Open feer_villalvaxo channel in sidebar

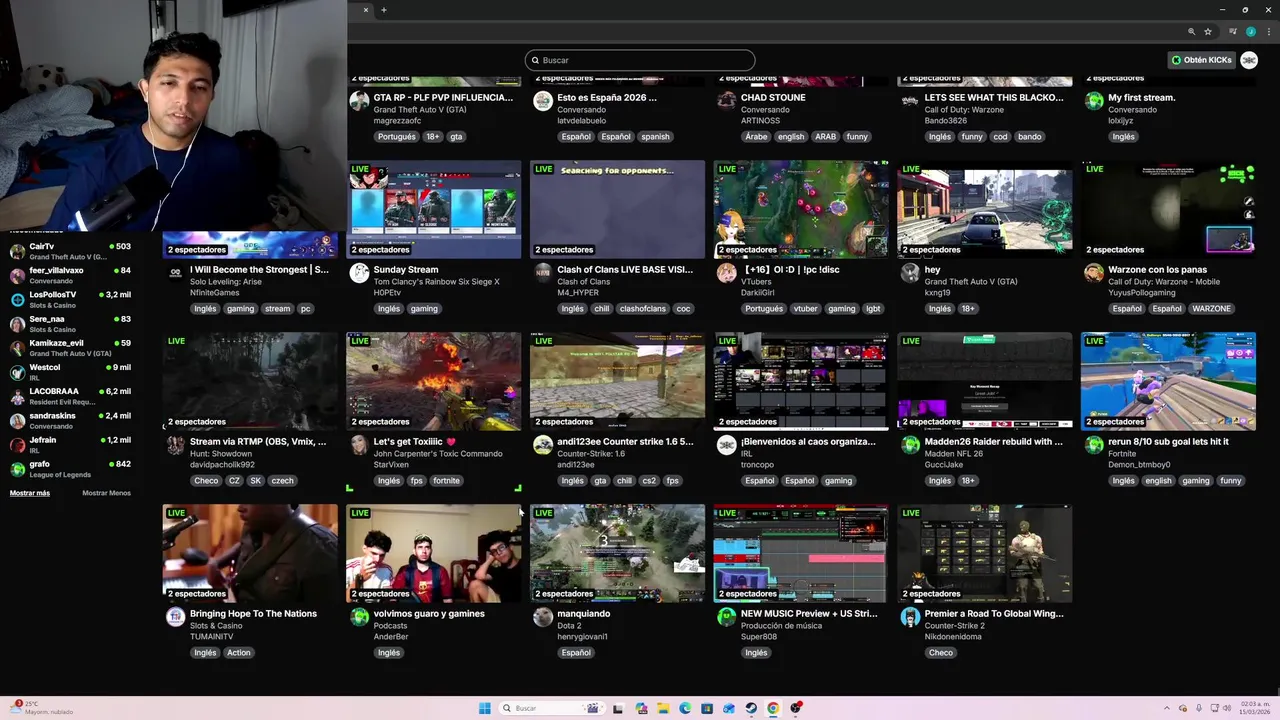[x=70, y=275]
